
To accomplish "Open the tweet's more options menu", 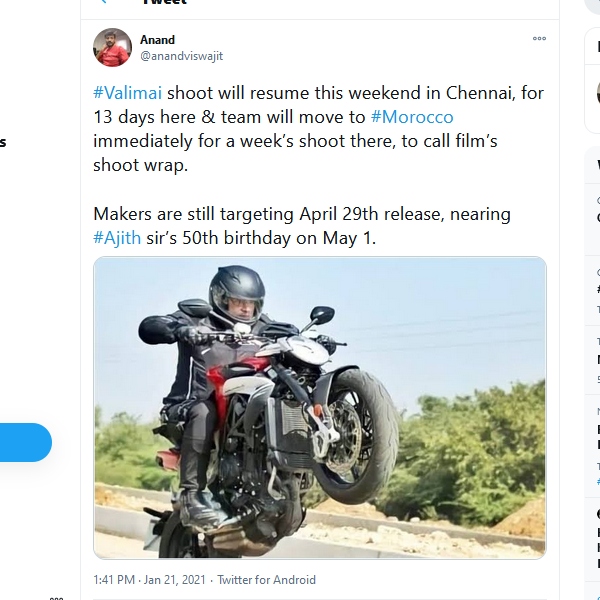I will coord(539,39).
